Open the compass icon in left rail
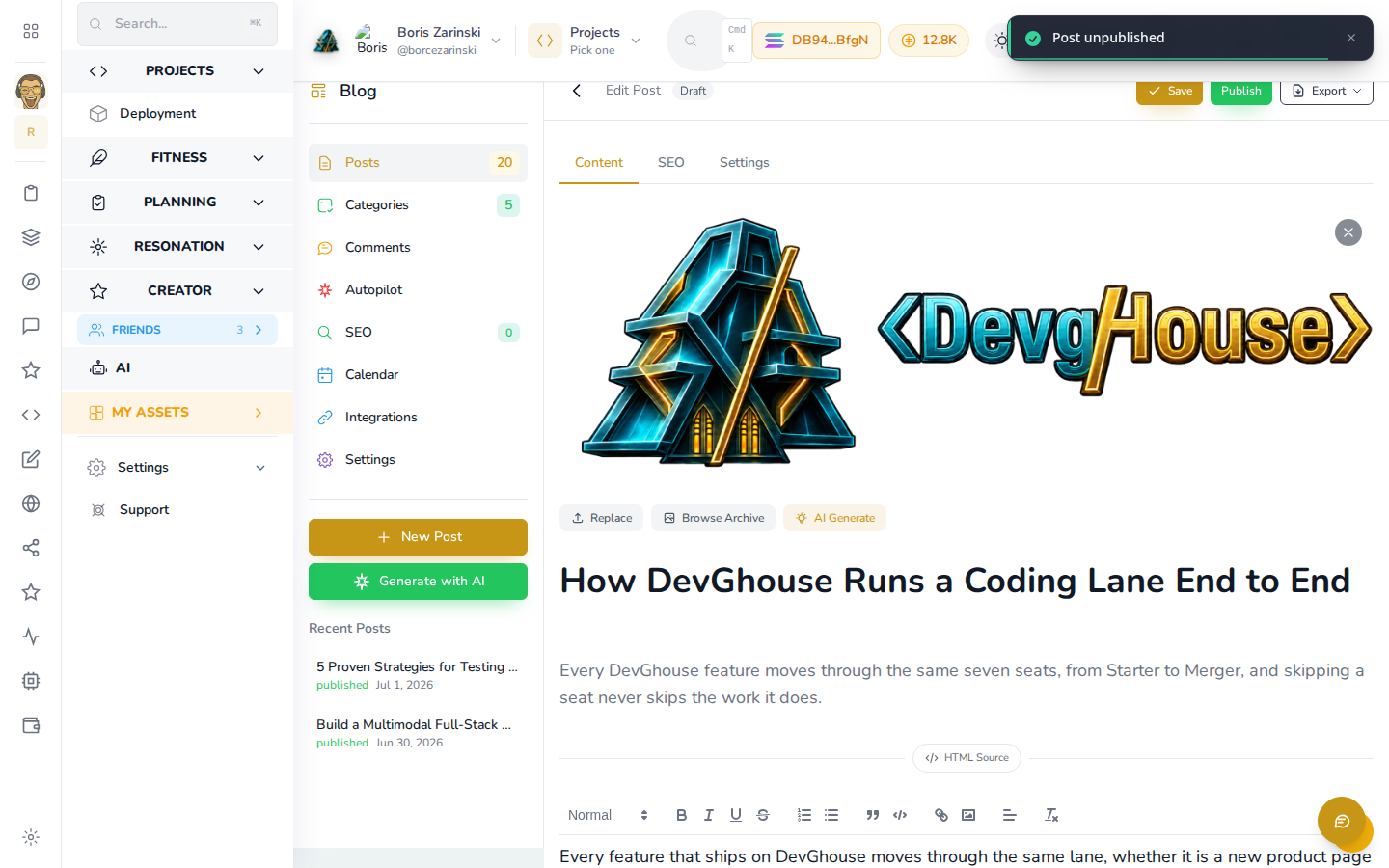1389x868 pixels. coord(31,282)
